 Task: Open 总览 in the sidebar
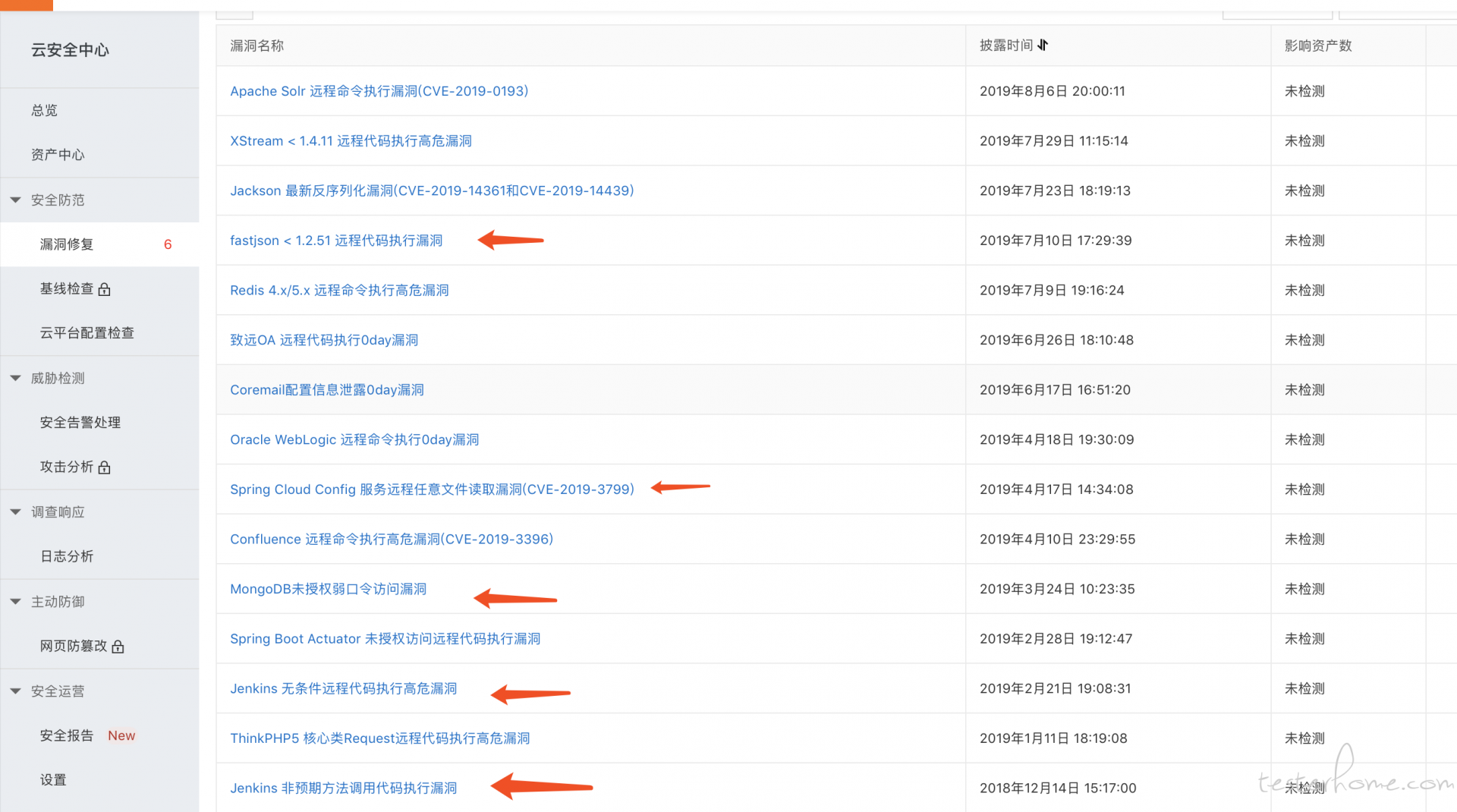click(x=44, y=110)
